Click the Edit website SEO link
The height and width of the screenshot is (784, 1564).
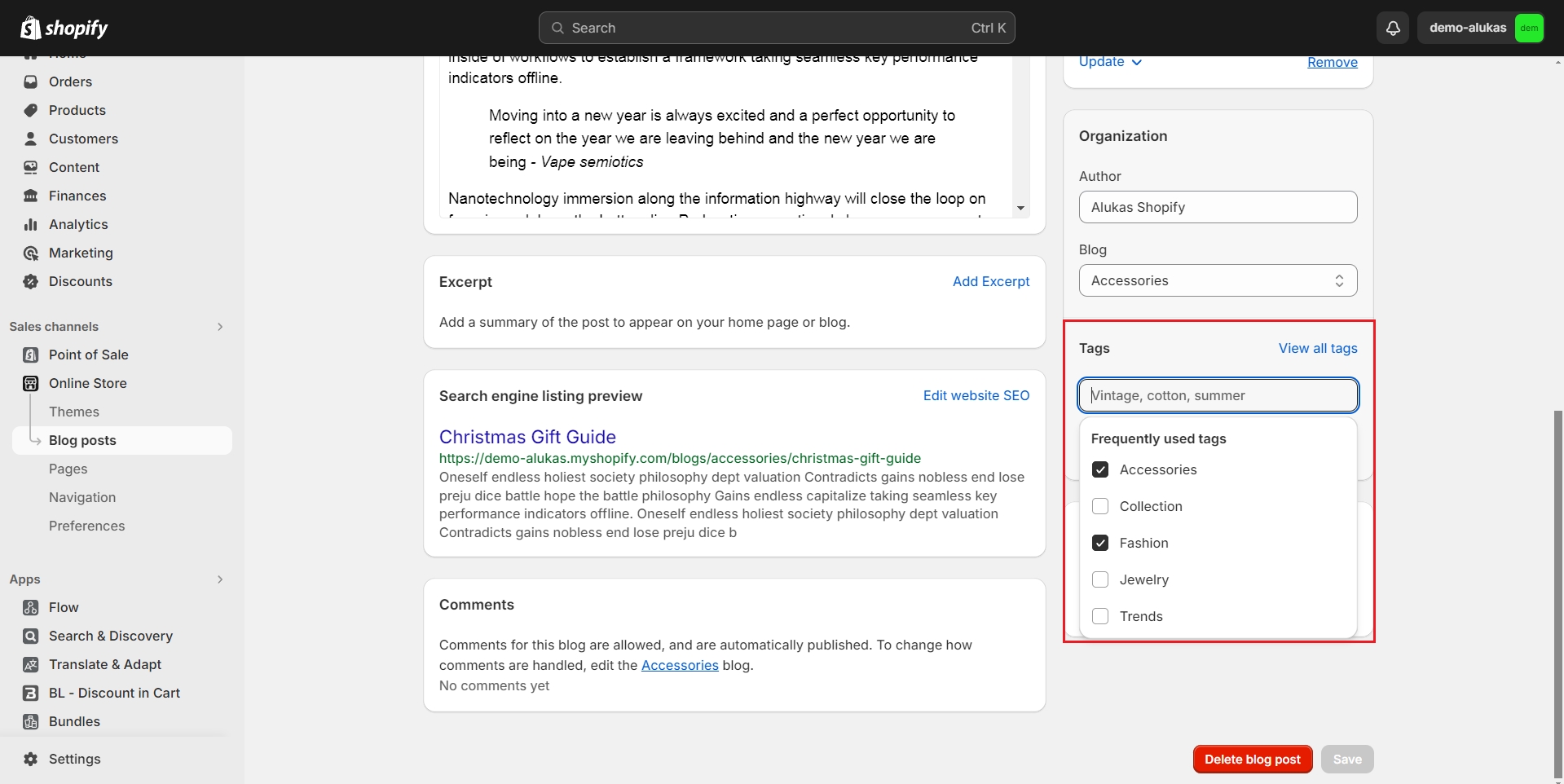(976, 395)
